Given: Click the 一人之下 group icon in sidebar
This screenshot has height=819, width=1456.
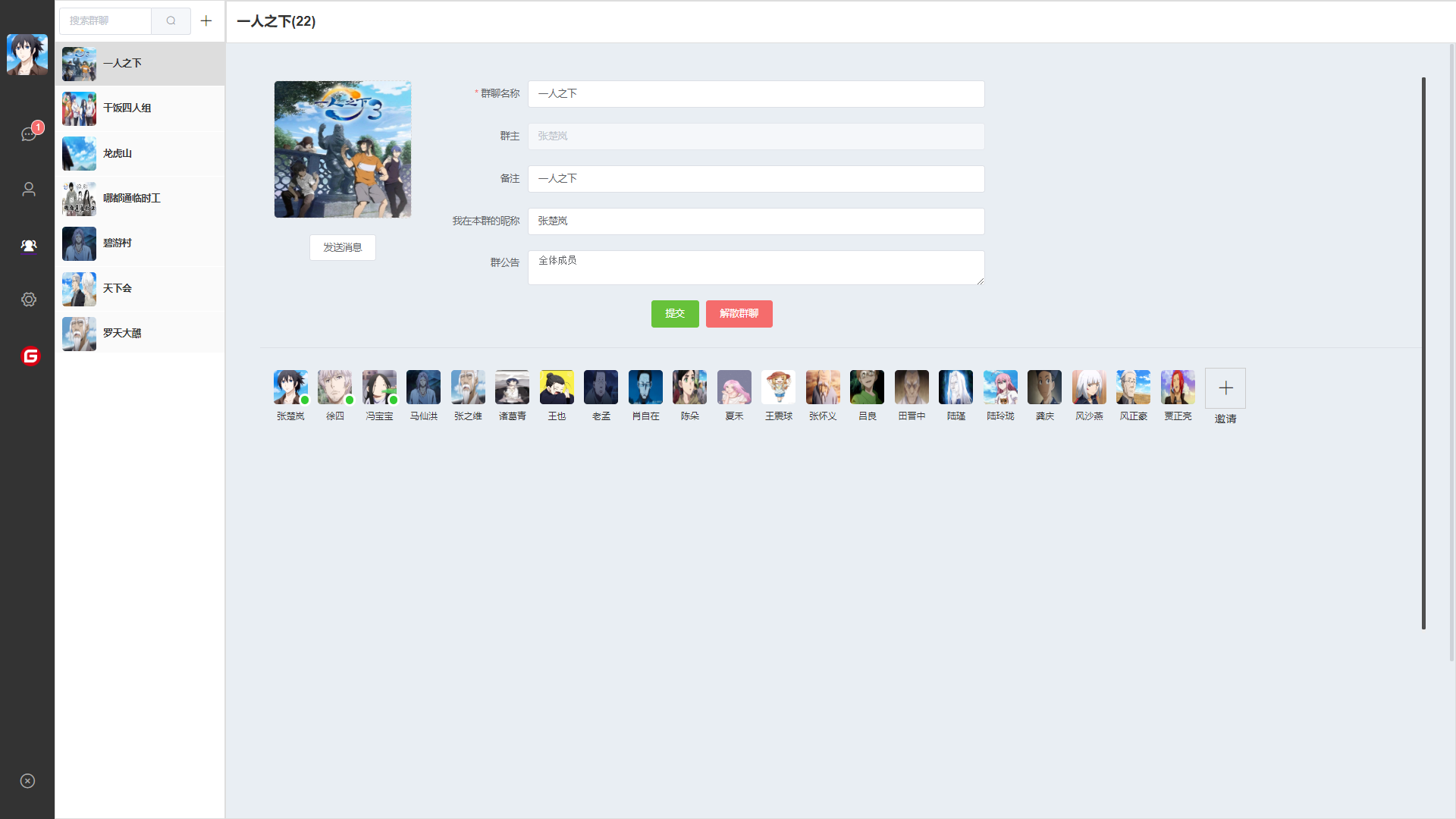Looking at the screenshot, I should coord(79,63).
